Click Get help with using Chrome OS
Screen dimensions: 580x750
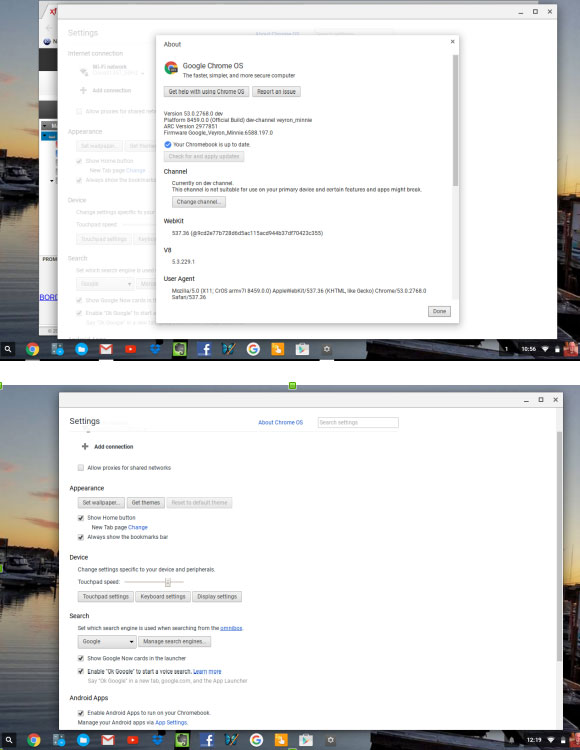click(x=206, y=91)
